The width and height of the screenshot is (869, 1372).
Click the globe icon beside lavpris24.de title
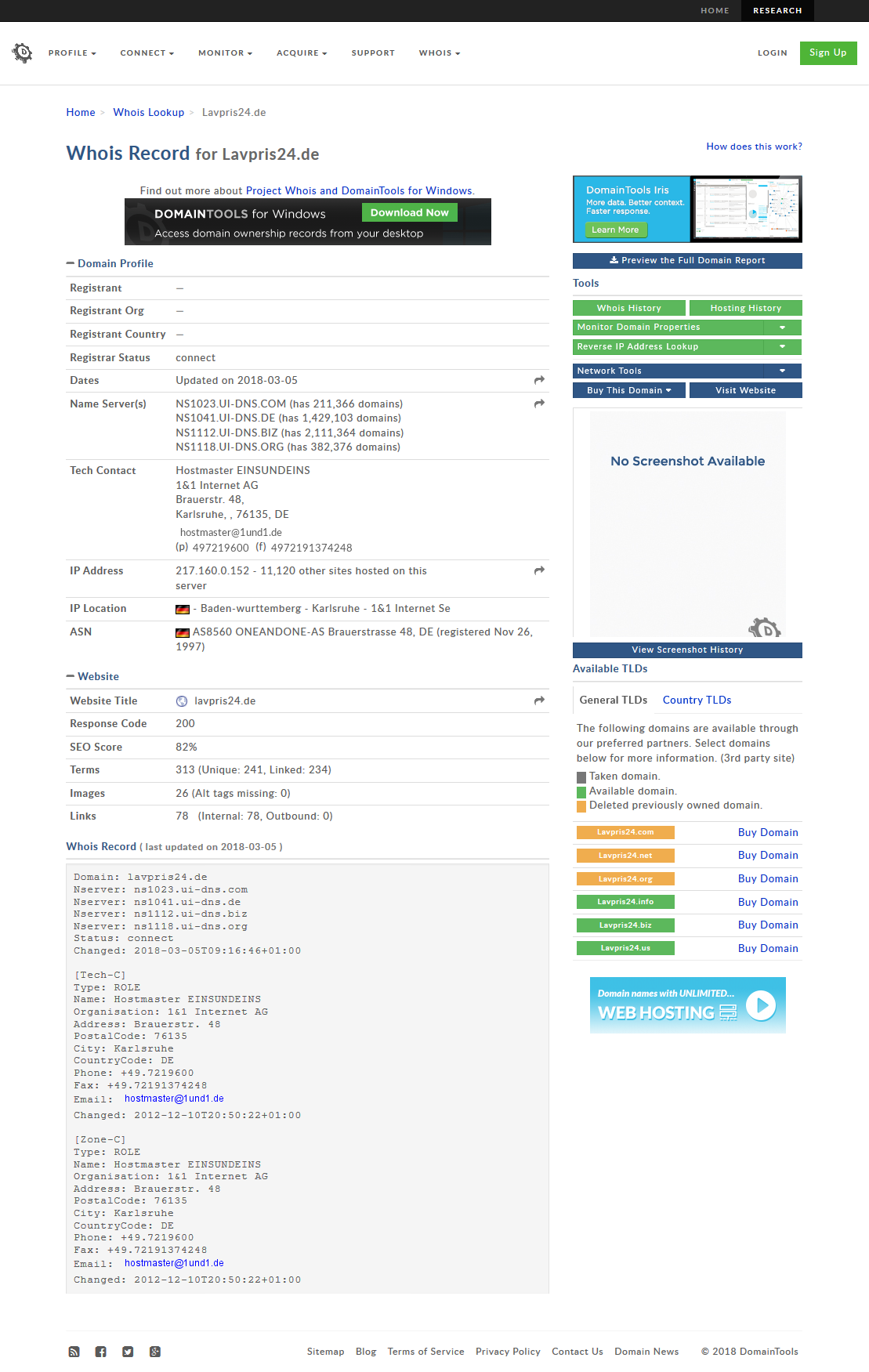(x=182, y=701)
